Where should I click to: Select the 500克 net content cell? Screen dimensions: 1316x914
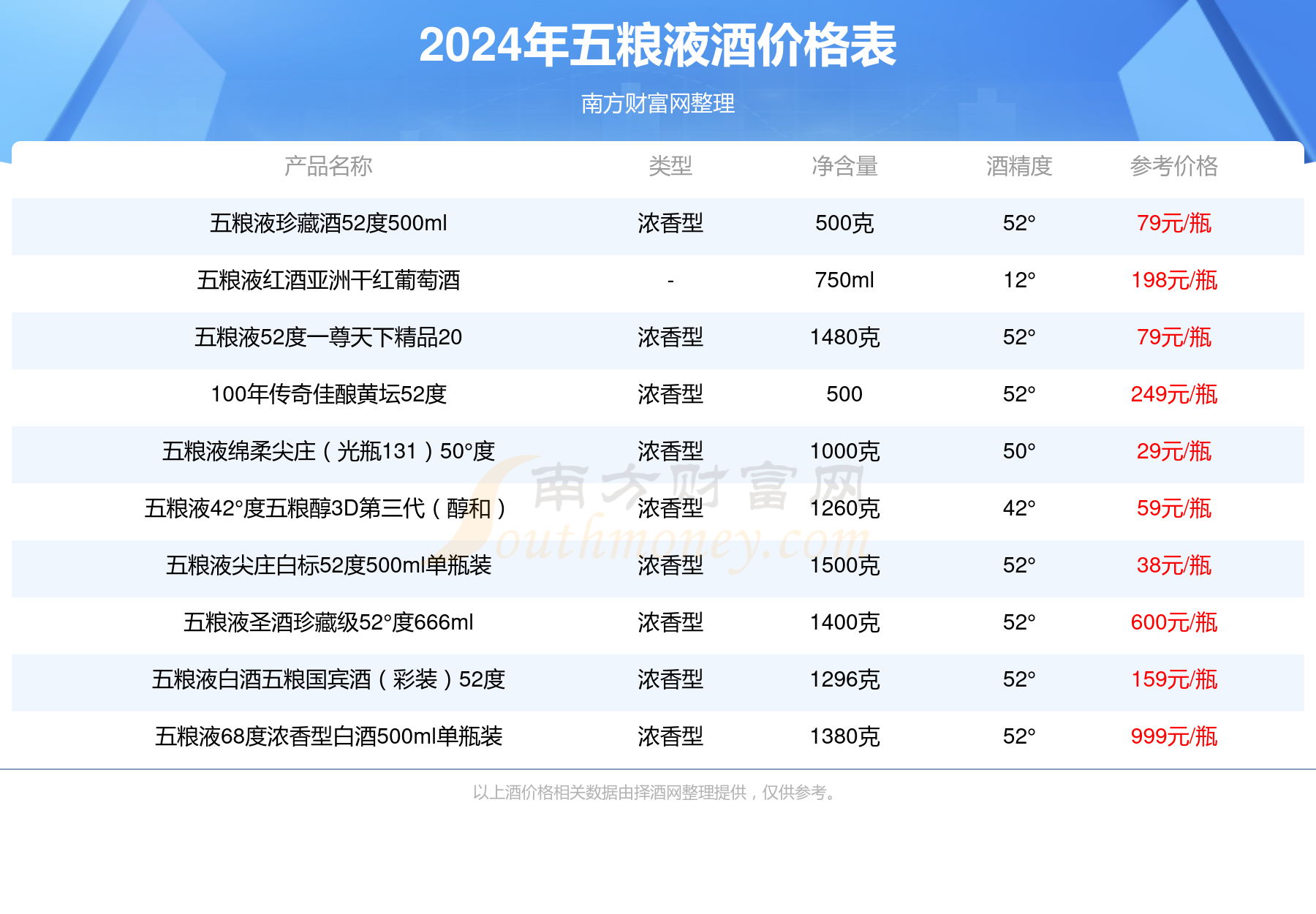[x=844, y=223]
